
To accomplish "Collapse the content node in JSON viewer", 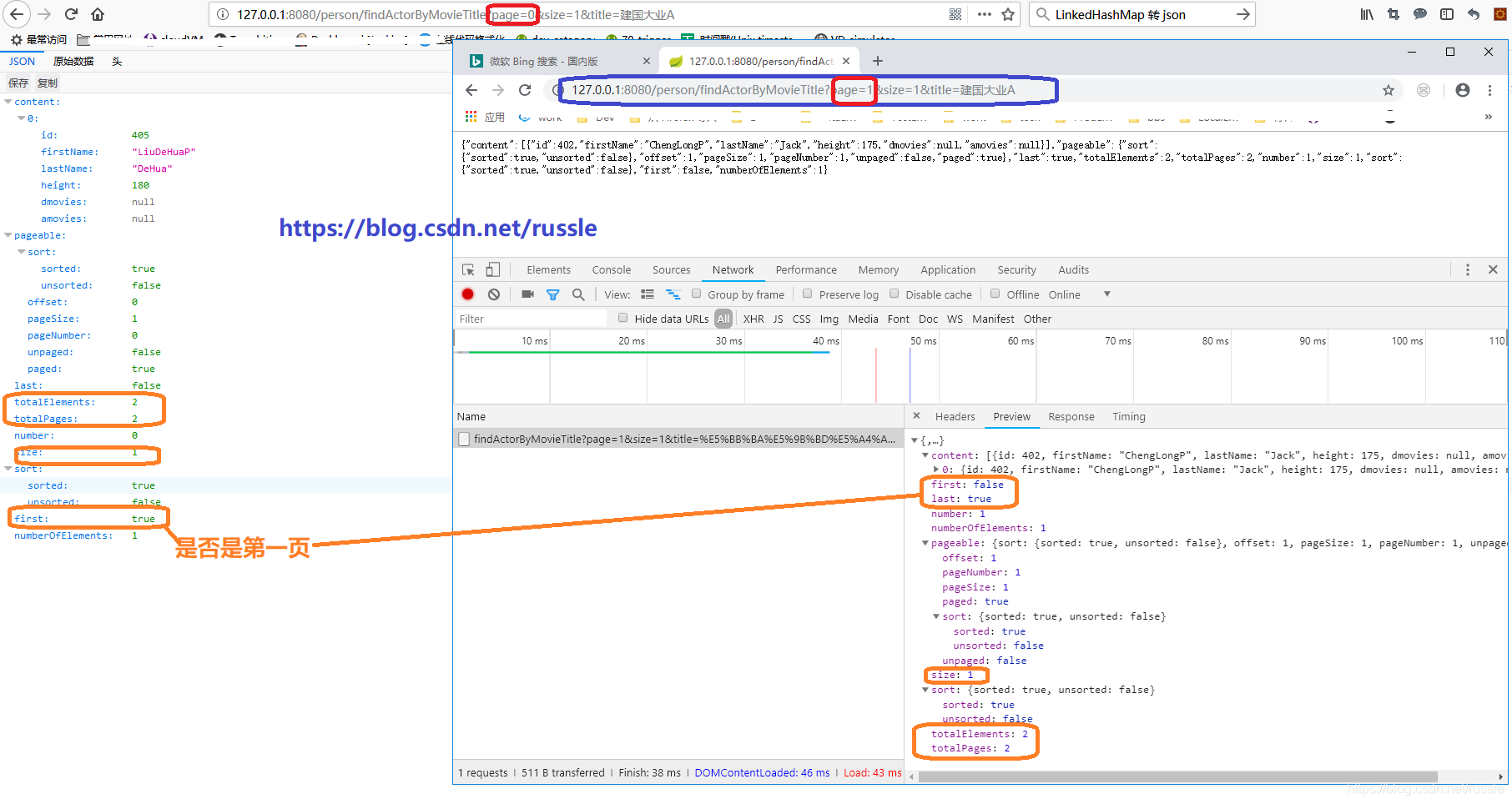I will click(x=8, y=102).
